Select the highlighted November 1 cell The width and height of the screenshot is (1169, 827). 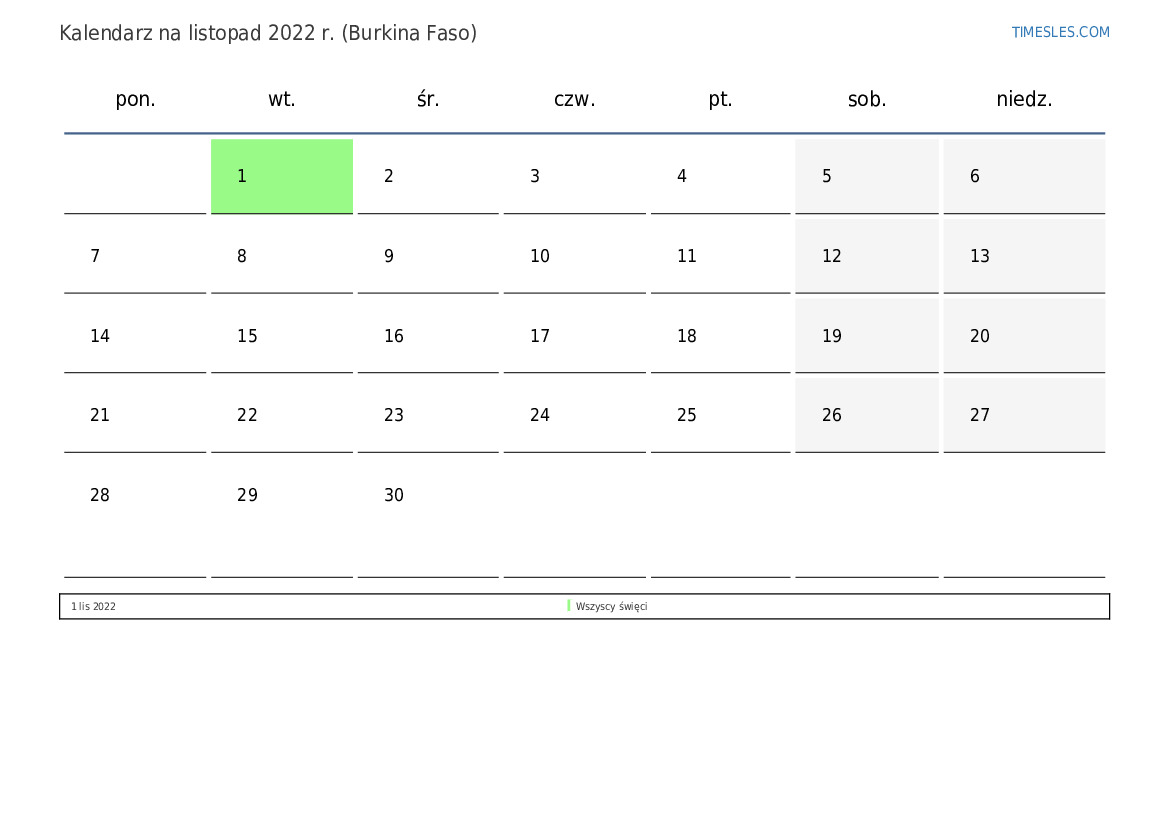pyautogui.click(x=282, y=176)
